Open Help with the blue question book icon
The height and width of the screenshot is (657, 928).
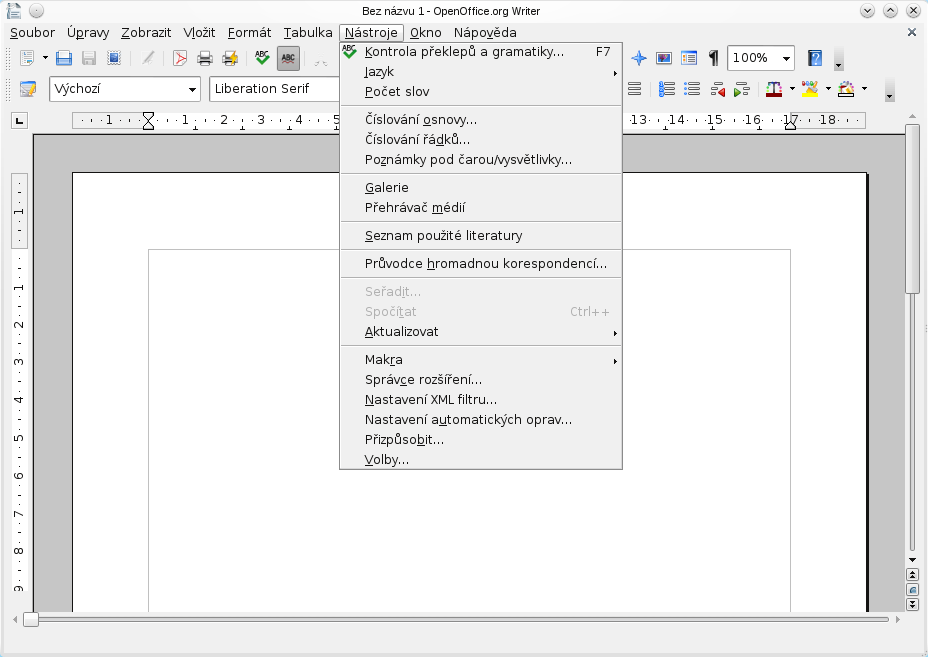815,58
